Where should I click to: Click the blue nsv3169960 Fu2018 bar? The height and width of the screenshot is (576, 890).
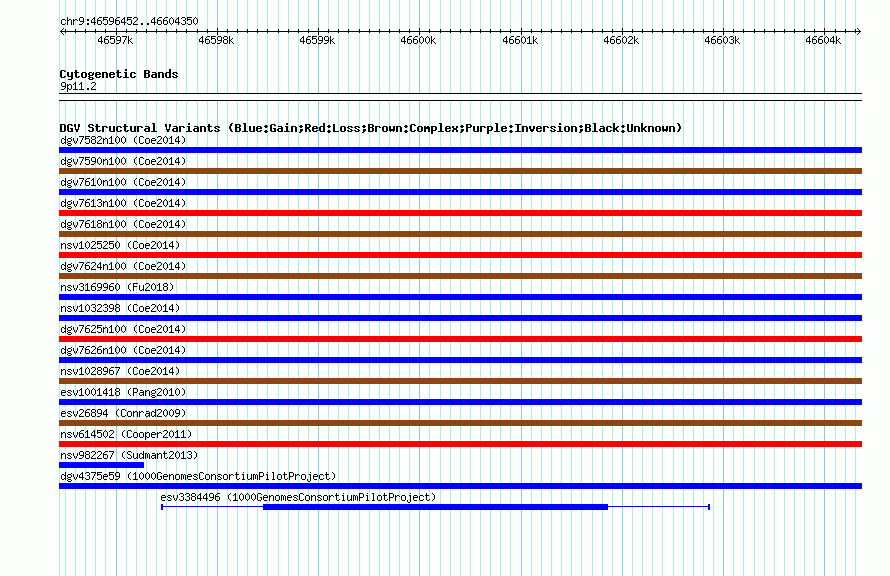(x=460, y=297)
